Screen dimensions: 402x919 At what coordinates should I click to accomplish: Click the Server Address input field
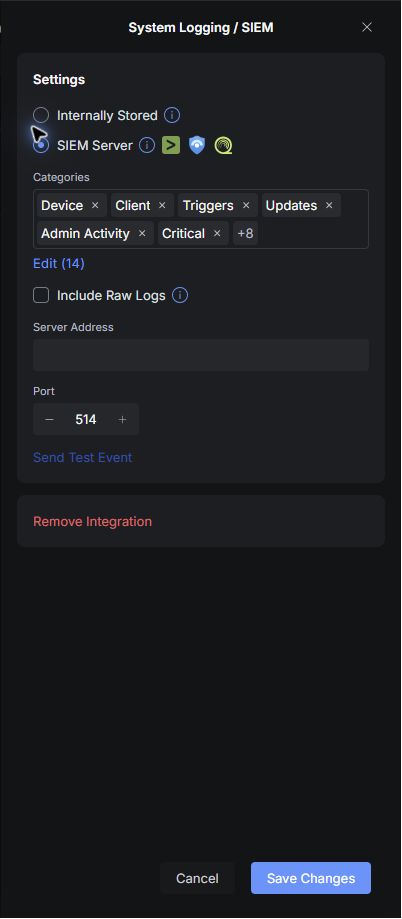click(201, 355)
